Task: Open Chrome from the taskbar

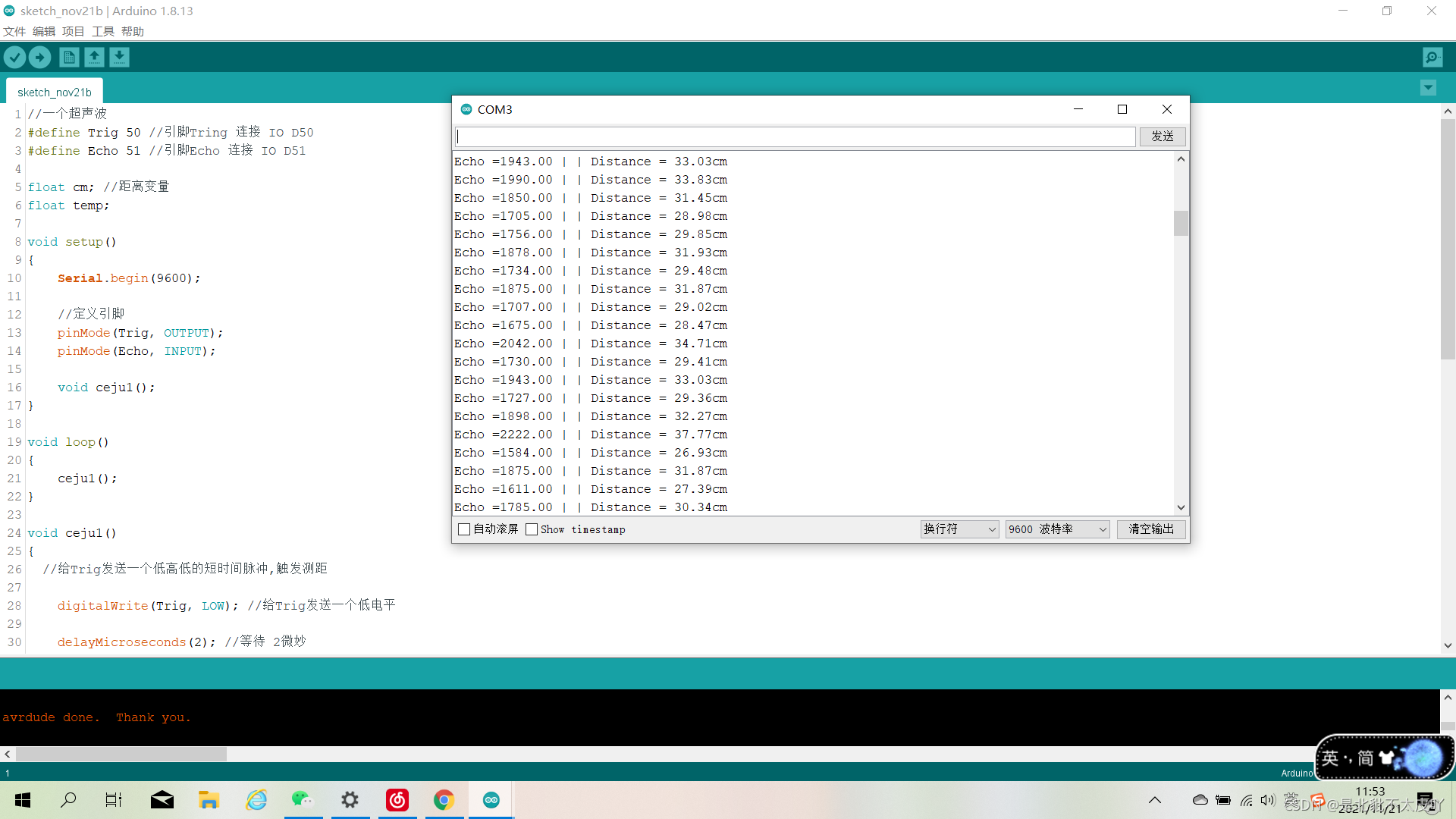Action: 444,799
